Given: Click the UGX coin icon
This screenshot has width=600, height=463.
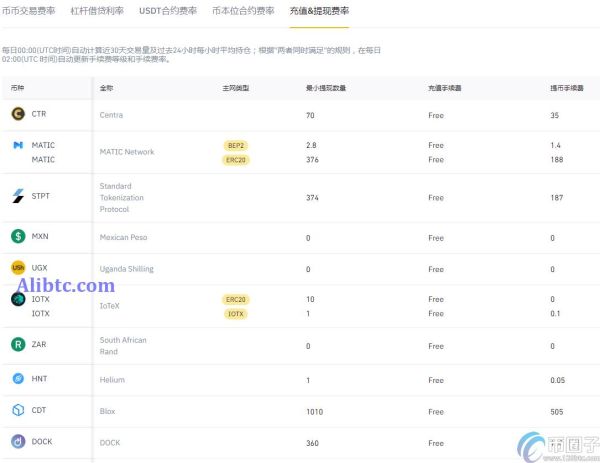Looking at the screenshot, I should click(18, 267).
